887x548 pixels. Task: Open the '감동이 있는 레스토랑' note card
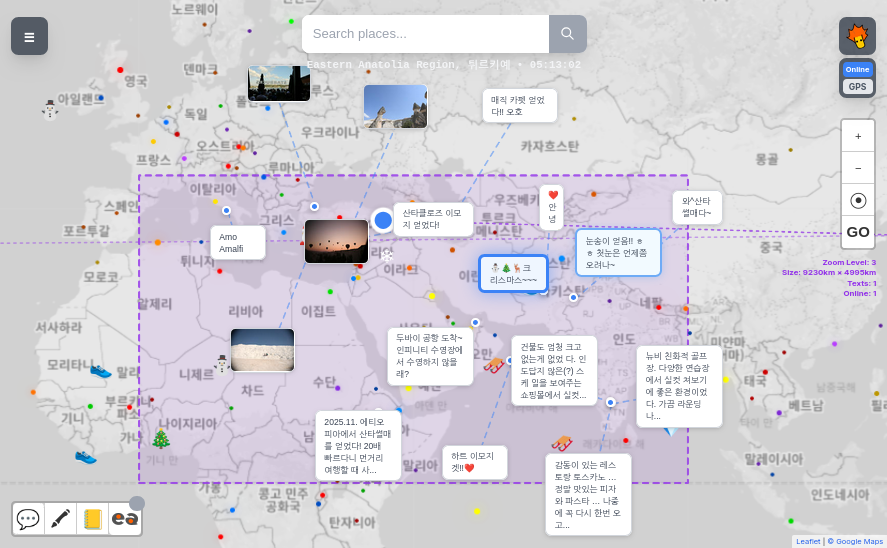(588, 494)
